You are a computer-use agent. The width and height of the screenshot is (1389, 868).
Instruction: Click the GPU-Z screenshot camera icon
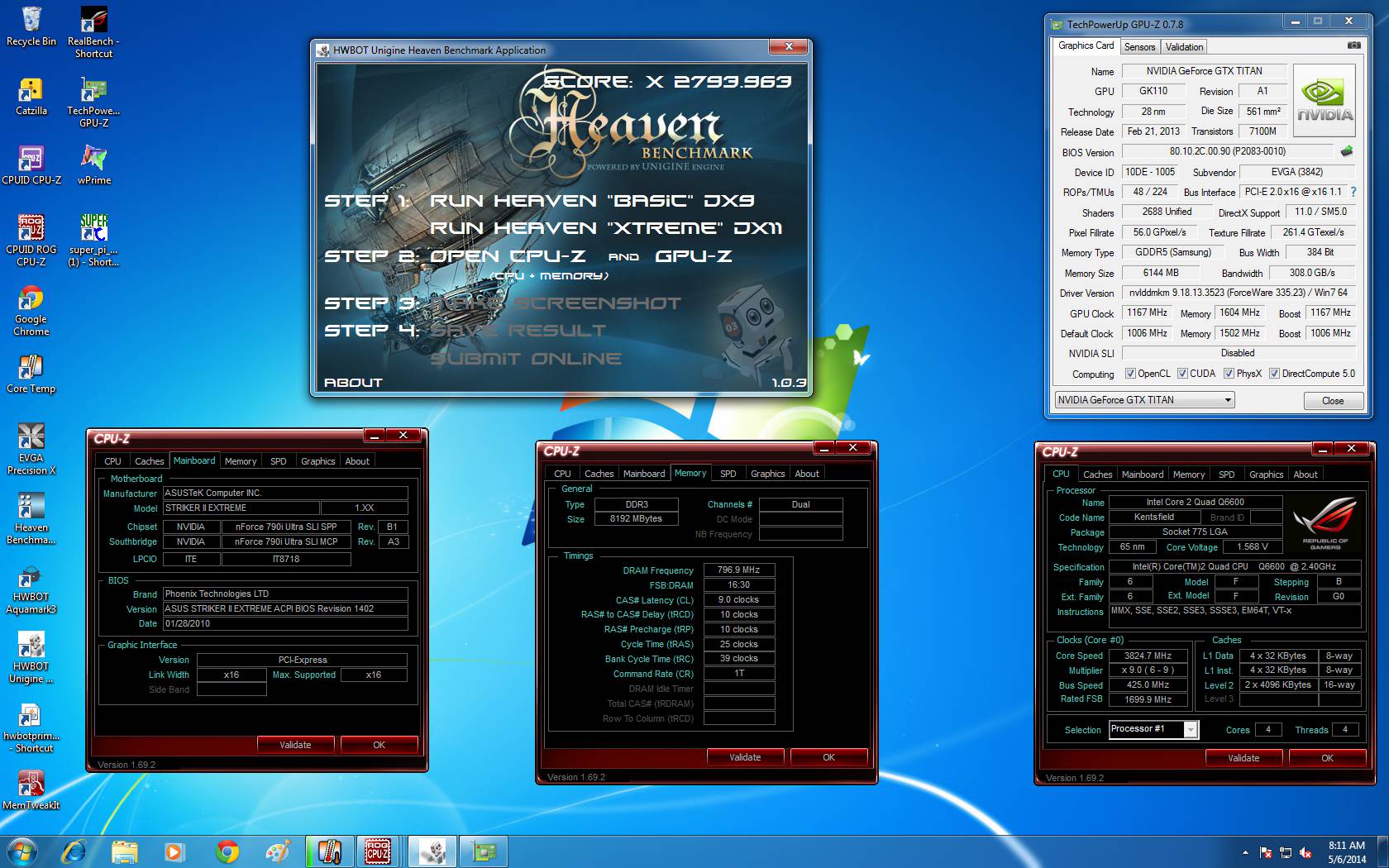(1353, 45)
